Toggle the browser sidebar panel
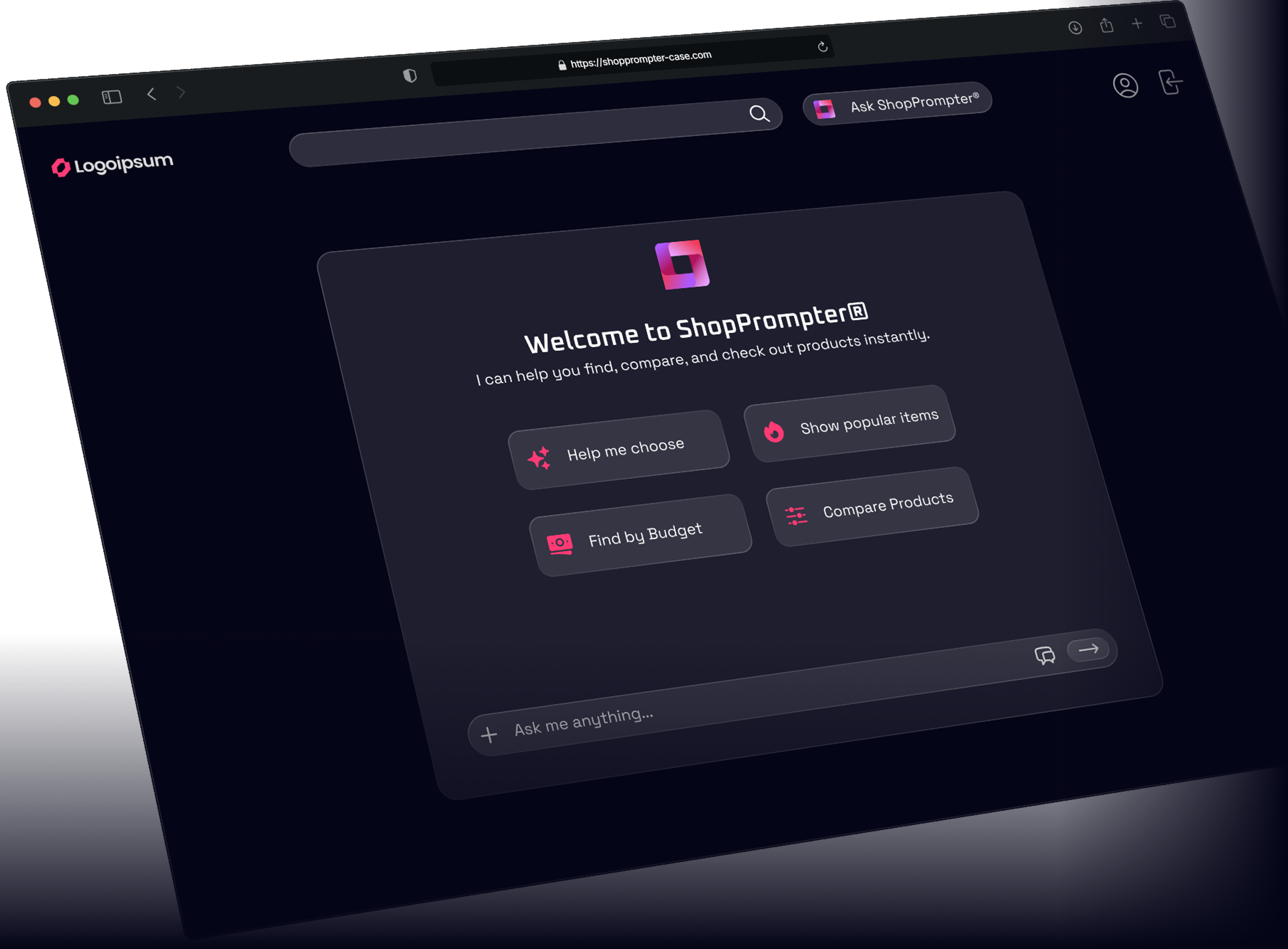The height and width of the screenshot is (949, 1288). [112, 97]
